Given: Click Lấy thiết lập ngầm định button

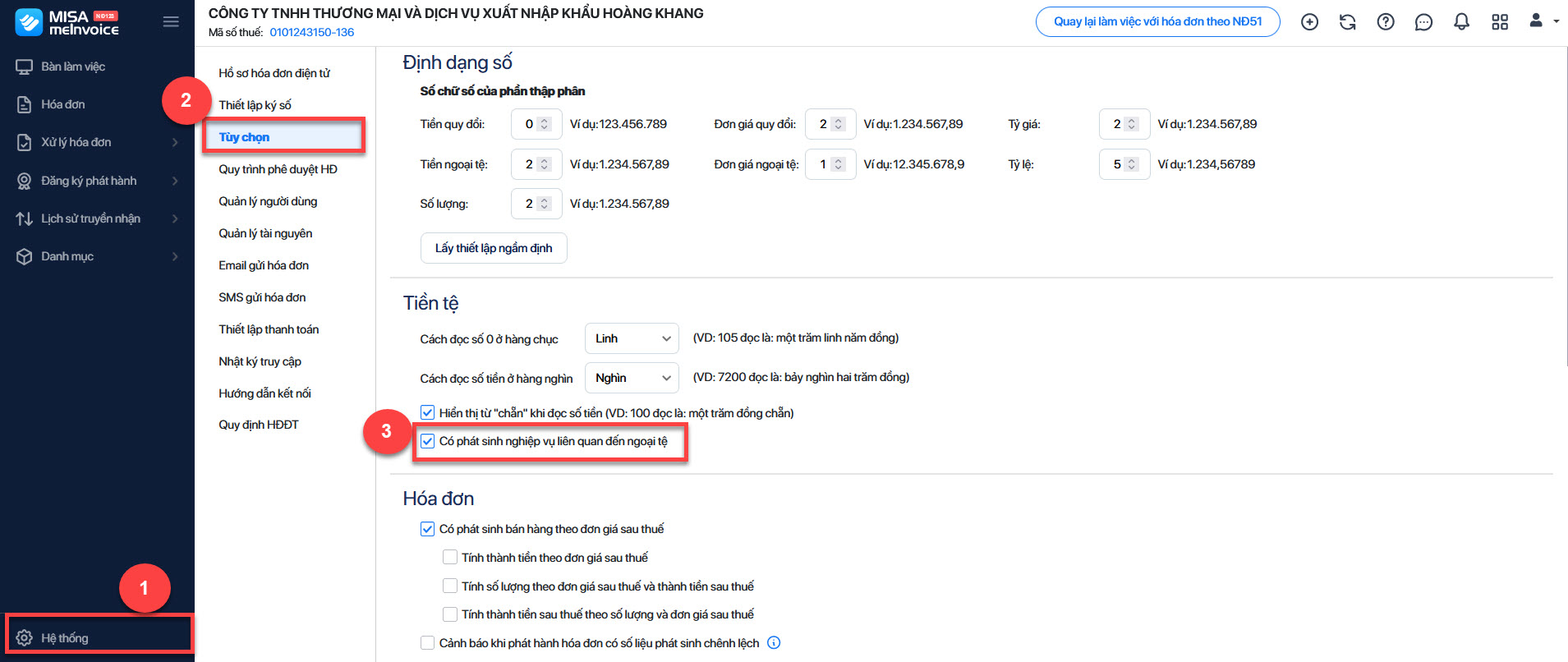Looking at the screenshot, I should [x=494, y=248].
